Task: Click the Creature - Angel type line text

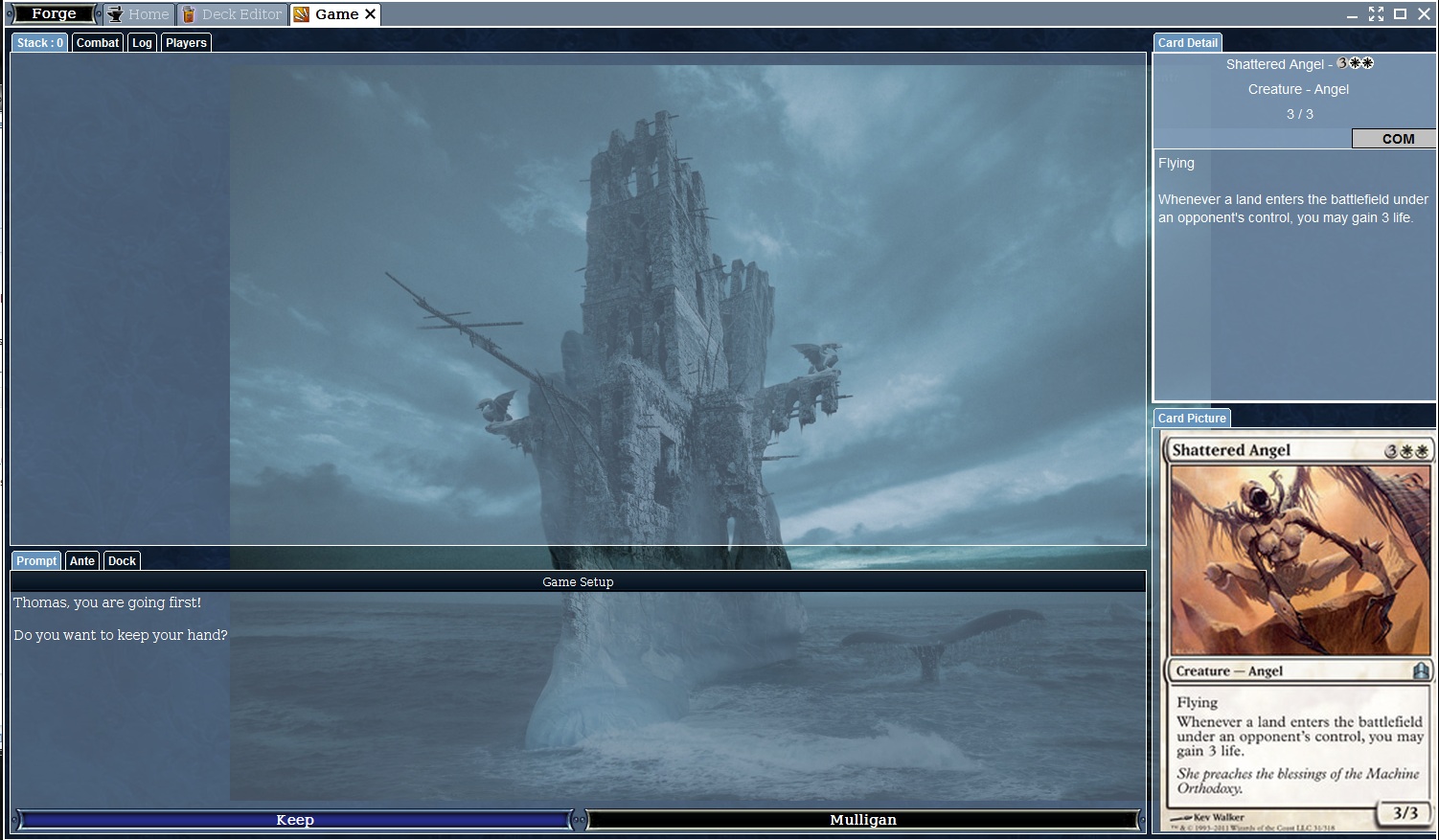Action: click(x=1298, y=89)
